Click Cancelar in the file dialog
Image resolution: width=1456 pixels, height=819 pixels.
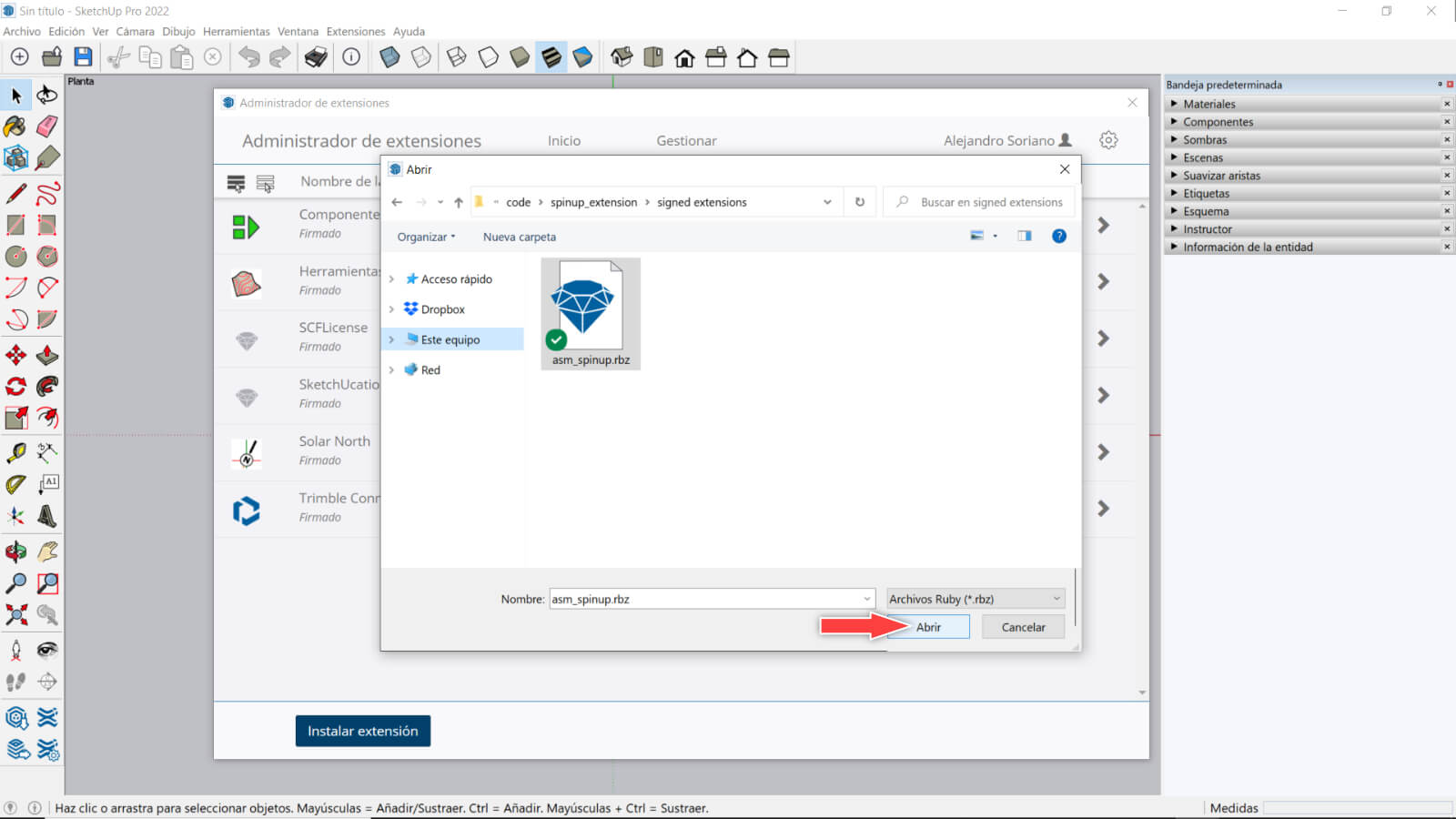[x=1023, y=627]
